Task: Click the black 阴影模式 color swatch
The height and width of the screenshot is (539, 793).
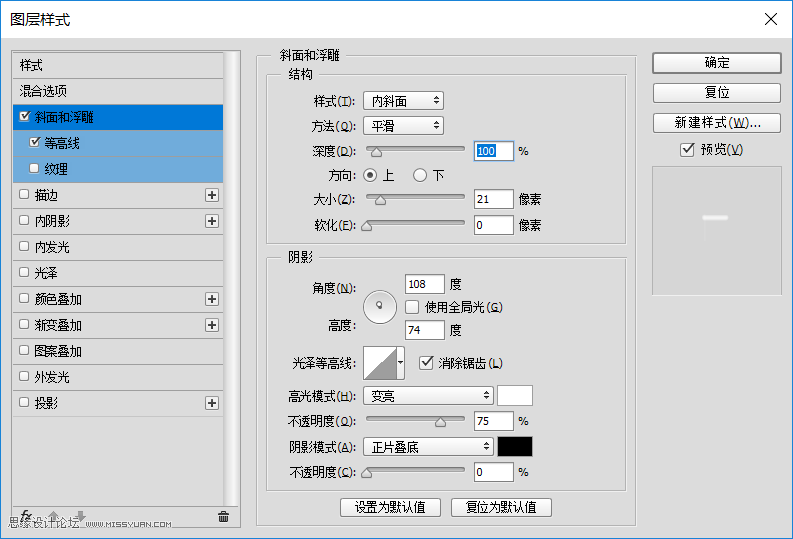Action: 515,447
